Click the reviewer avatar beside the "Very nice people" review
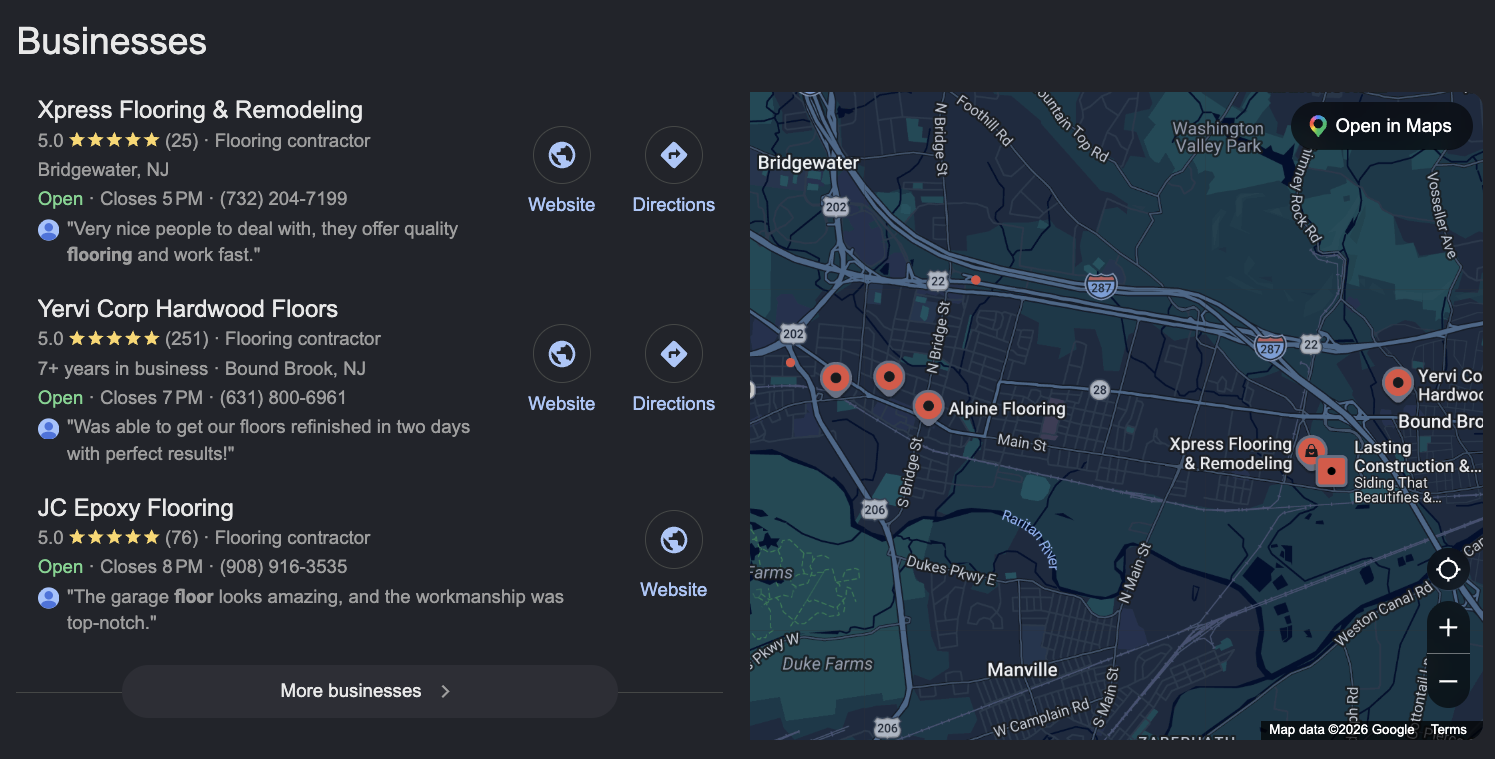This screenshot has height=759, width=1495. pos(48,230)
